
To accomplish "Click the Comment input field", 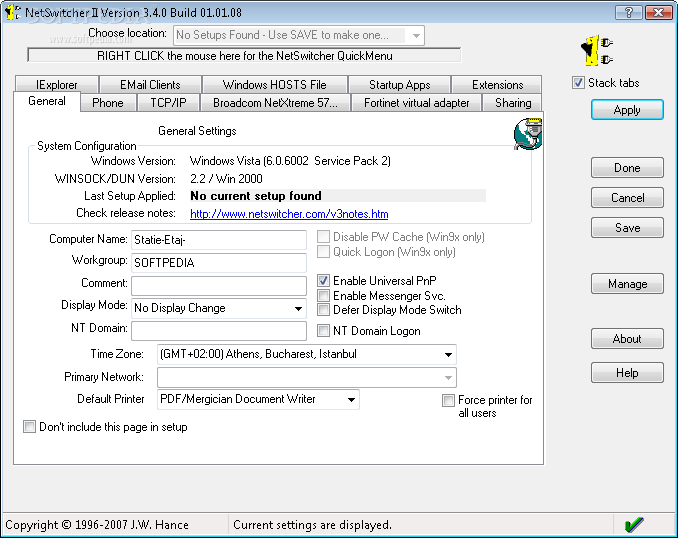I will 219,285.
